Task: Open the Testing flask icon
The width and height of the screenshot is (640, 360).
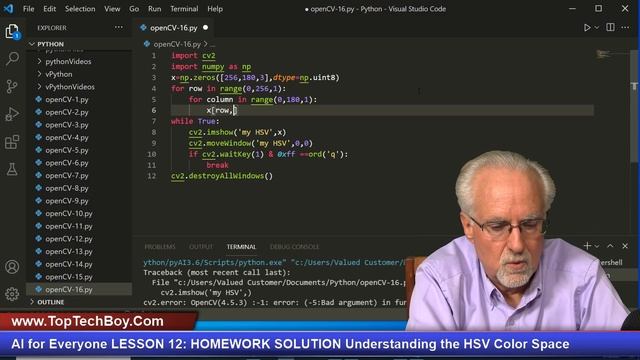Action: (x=12, y=169)
